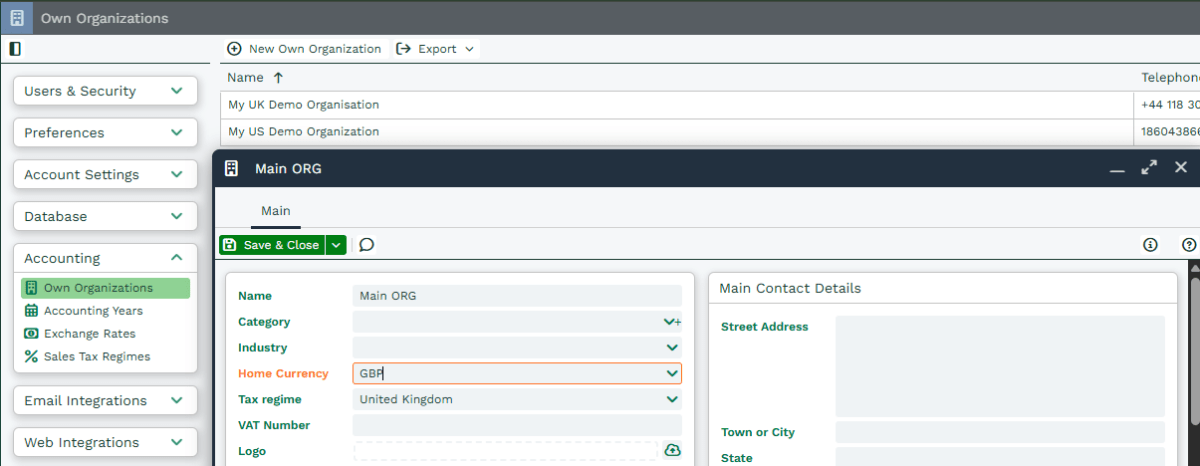
Task: Open the info circle icon
Action: pyautogui.click(x=1150, y=245)
